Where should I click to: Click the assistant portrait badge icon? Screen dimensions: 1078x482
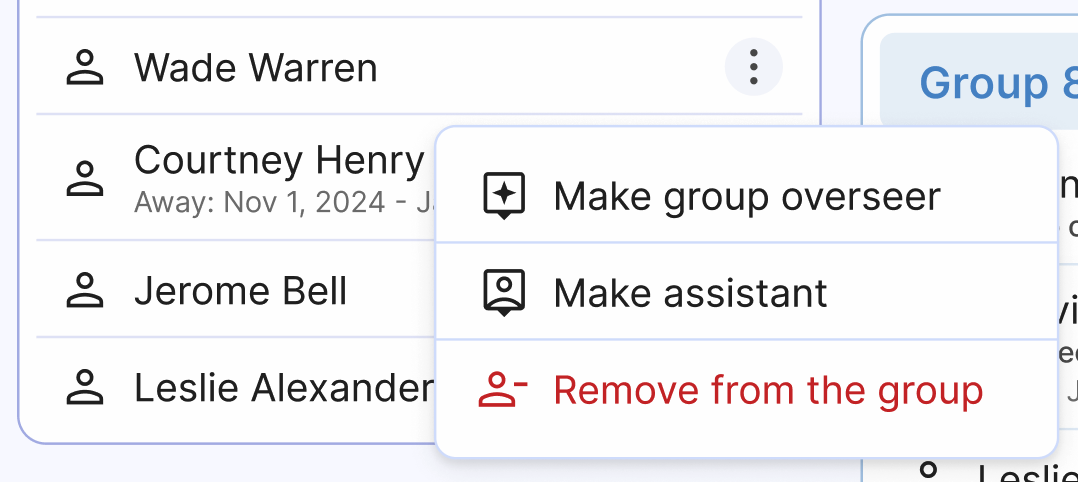click(x=504, y=293)
